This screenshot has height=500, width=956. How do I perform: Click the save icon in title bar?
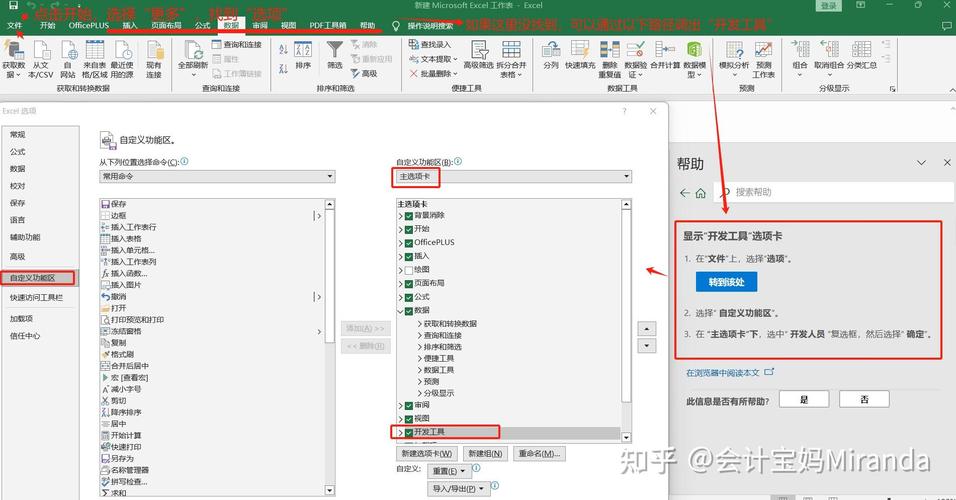click(x=13, y=5)
